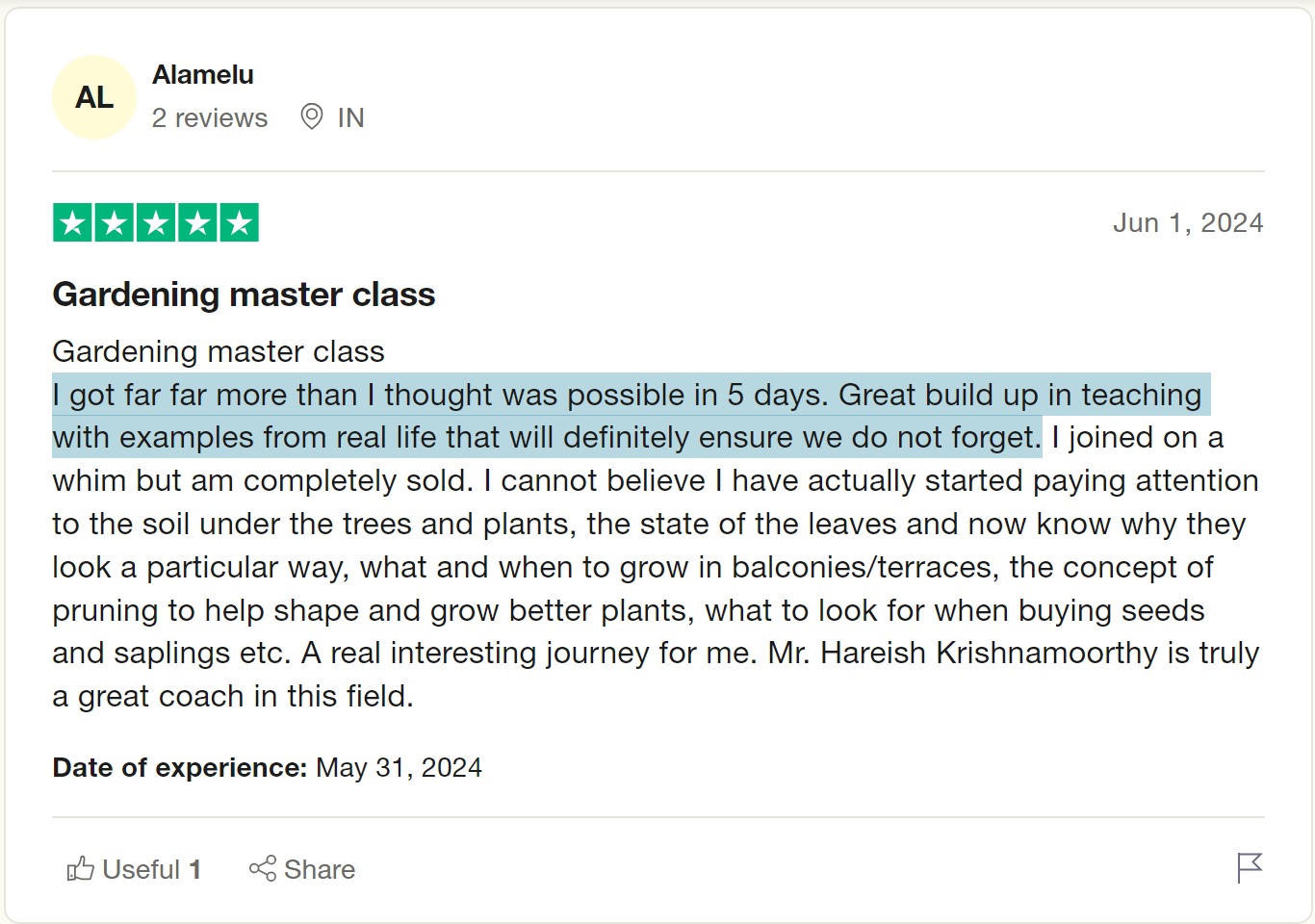The width and height of the screenshot is (1315, 924).
Task: Click the AL reviewer avatar
Action: 94,97
